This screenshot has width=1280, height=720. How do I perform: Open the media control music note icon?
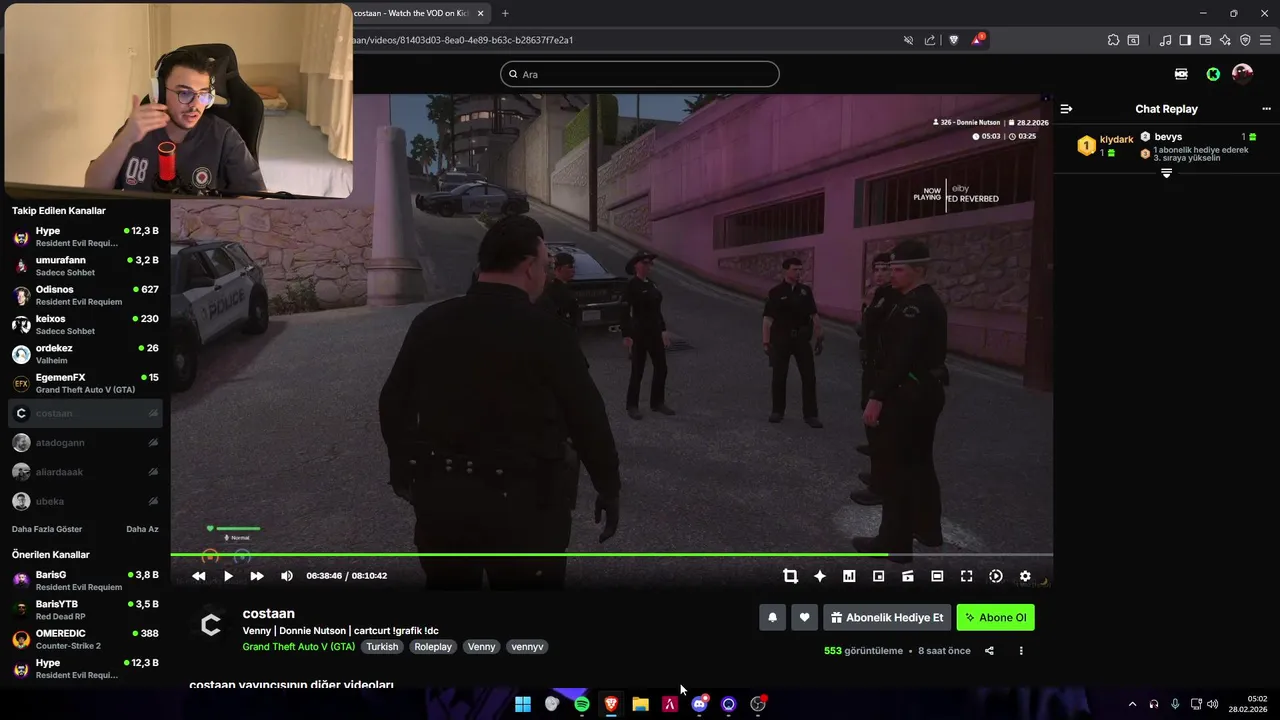click(x=1165, y=40)
